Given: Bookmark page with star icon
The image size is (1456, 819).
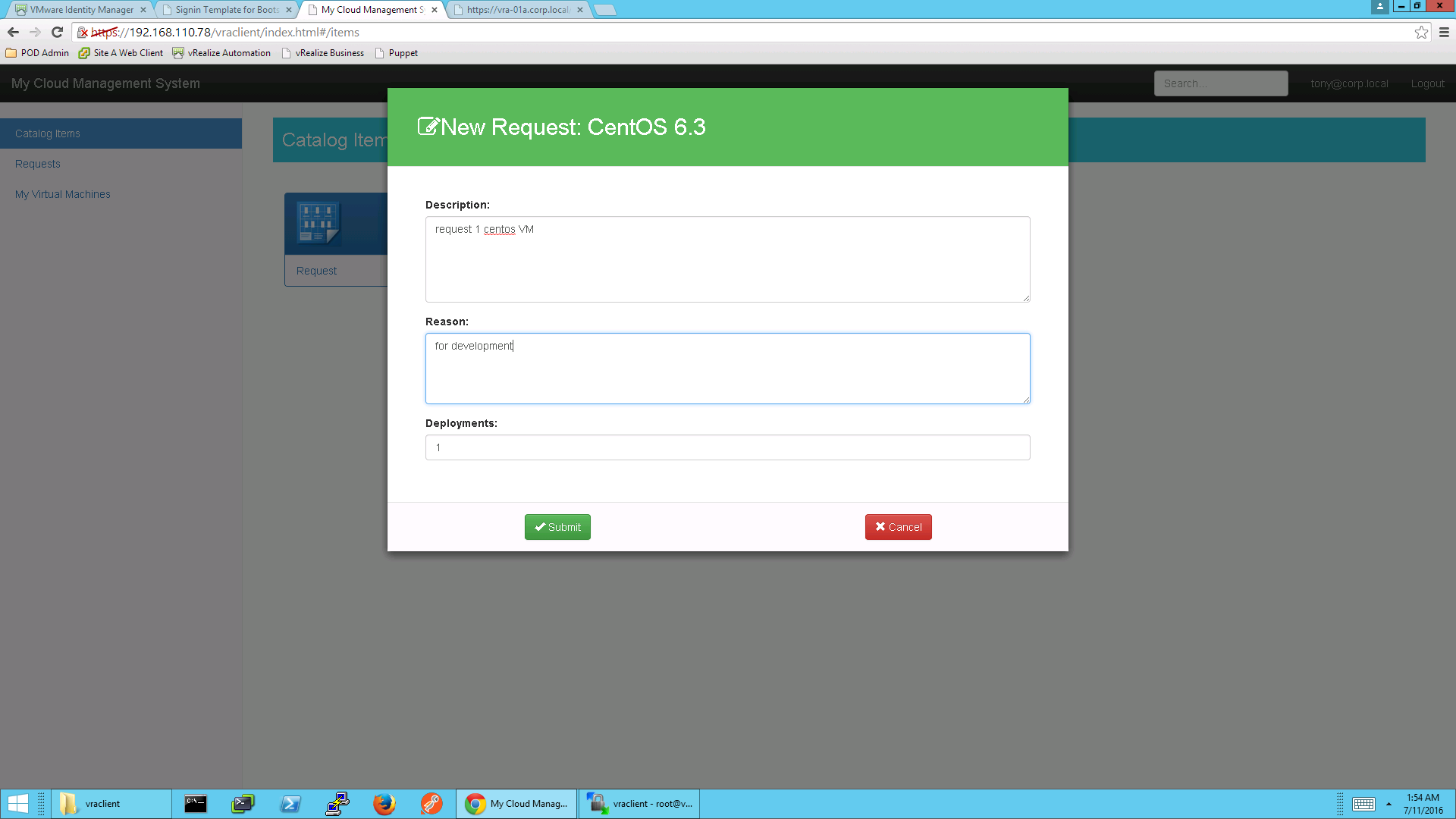Looking at the screenshot, I should [1421, 32].
